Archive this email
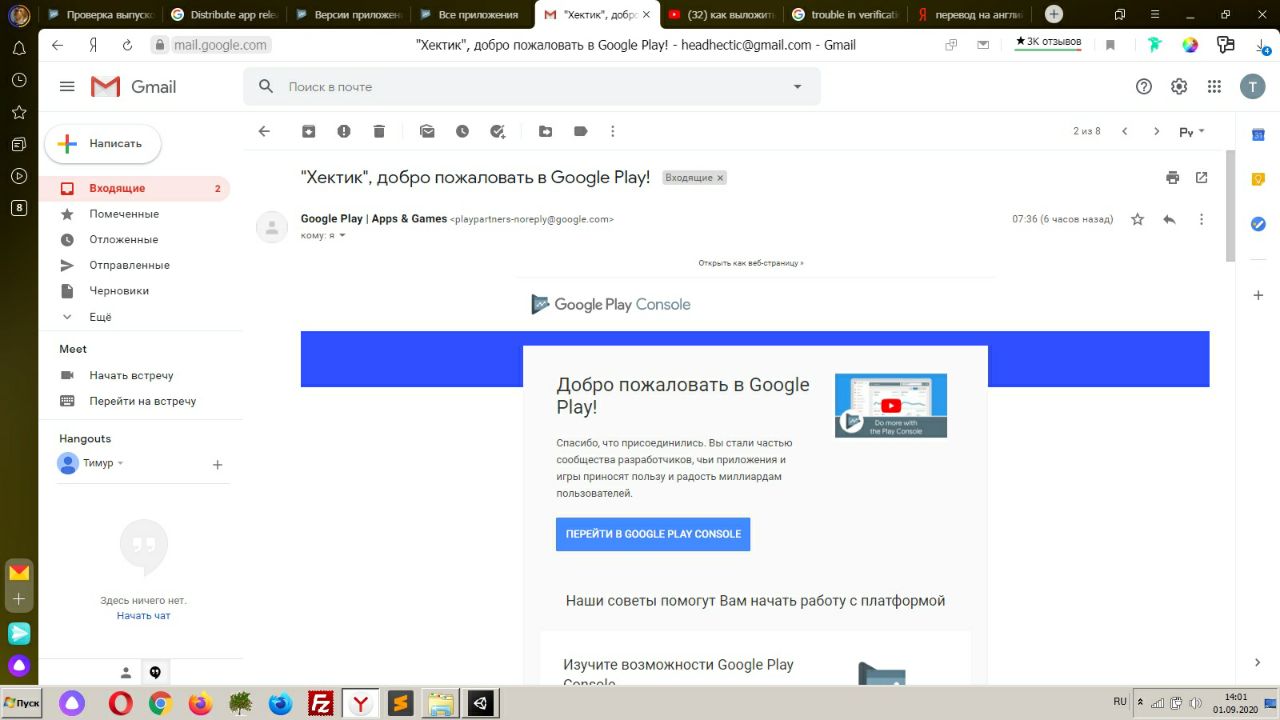 pos(309,131)
